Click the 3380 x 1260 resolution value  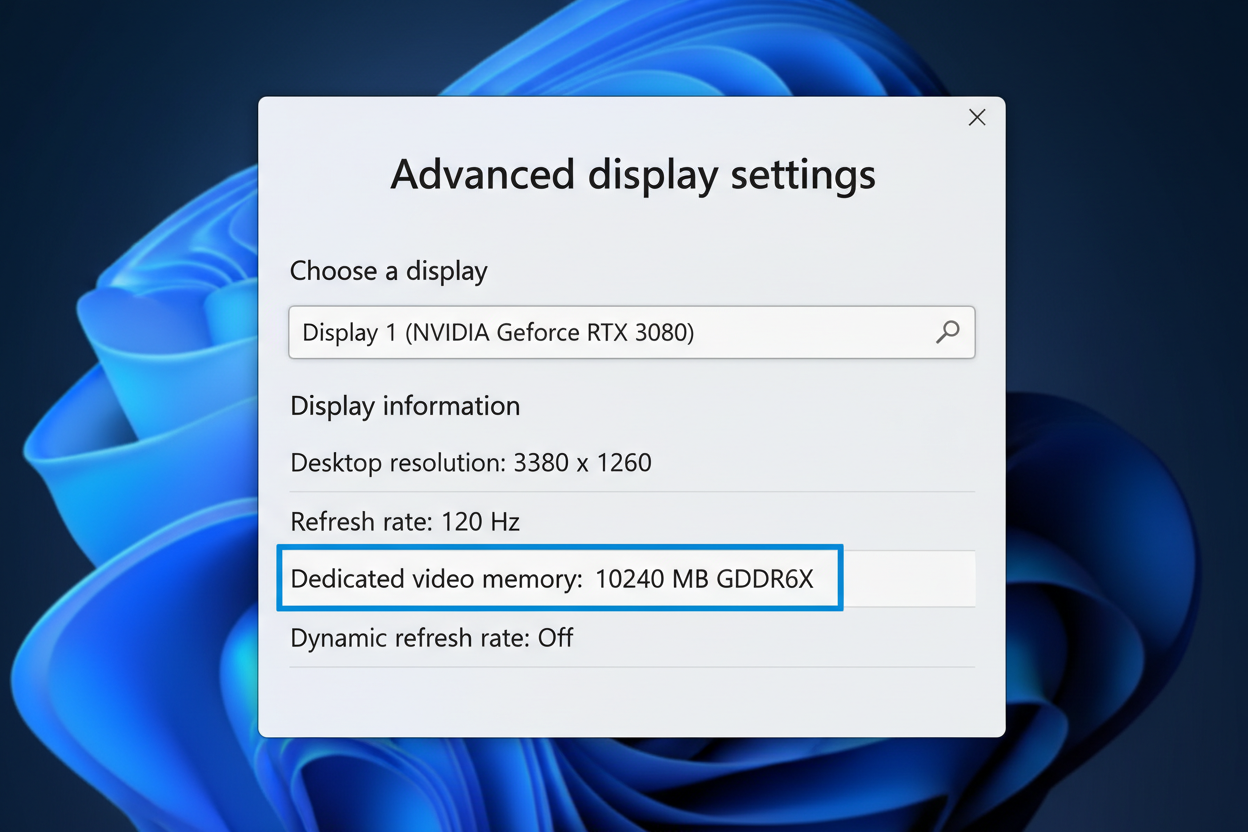coord(582,463)
